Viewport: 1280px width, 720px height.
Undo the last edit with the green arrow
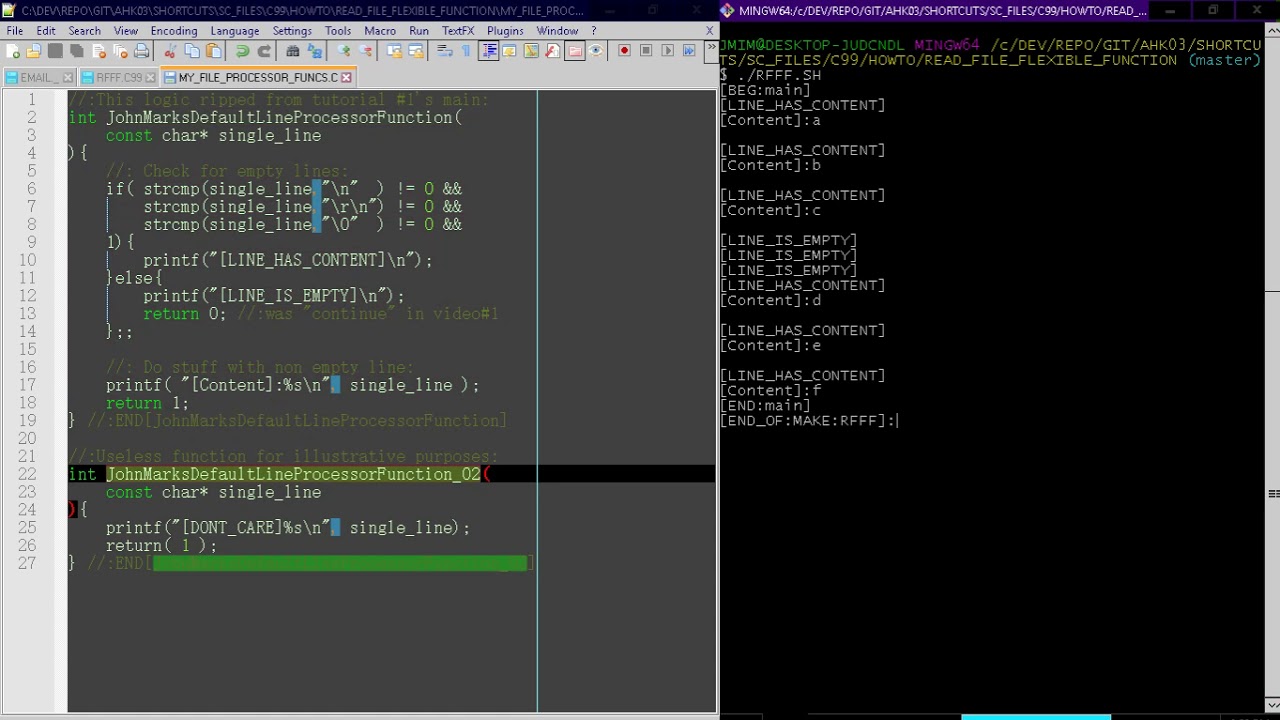[242, 51]
